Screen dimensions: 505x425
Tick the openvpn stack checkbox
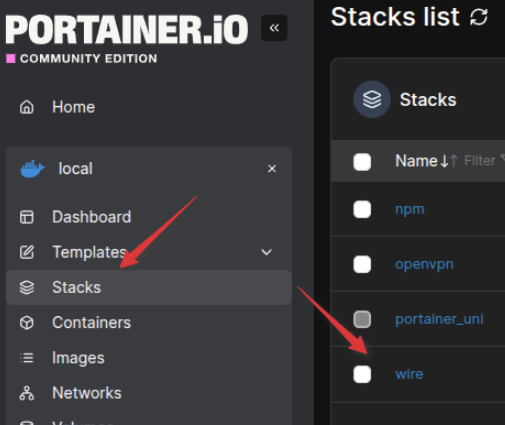coord(362,264)
